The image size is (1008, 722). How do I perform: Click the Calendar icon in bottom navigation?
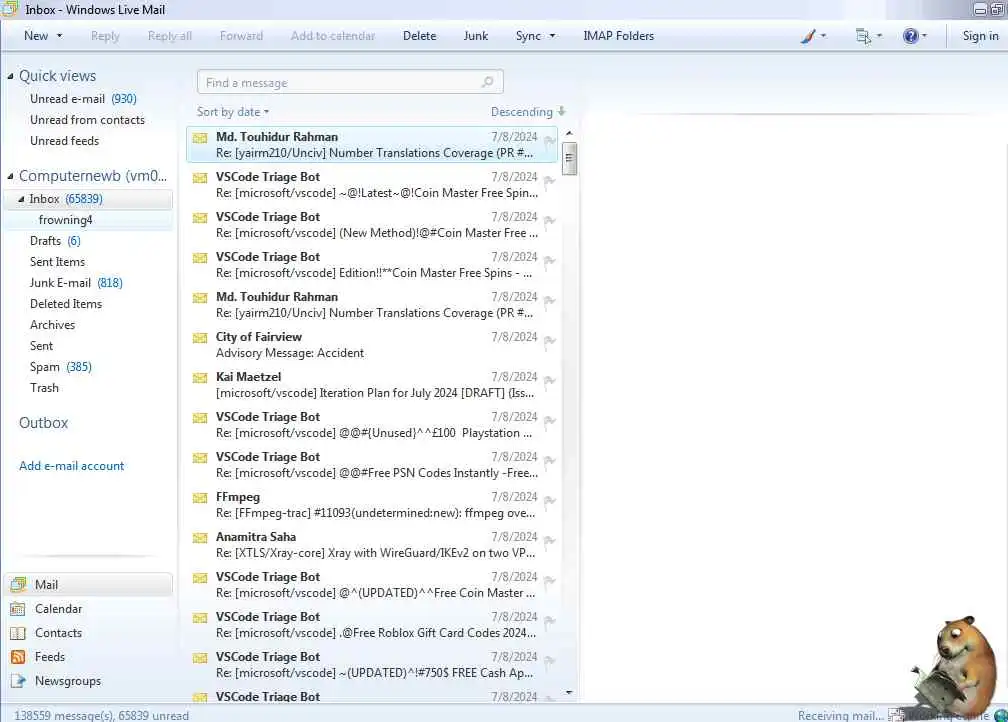pos(19,608)
